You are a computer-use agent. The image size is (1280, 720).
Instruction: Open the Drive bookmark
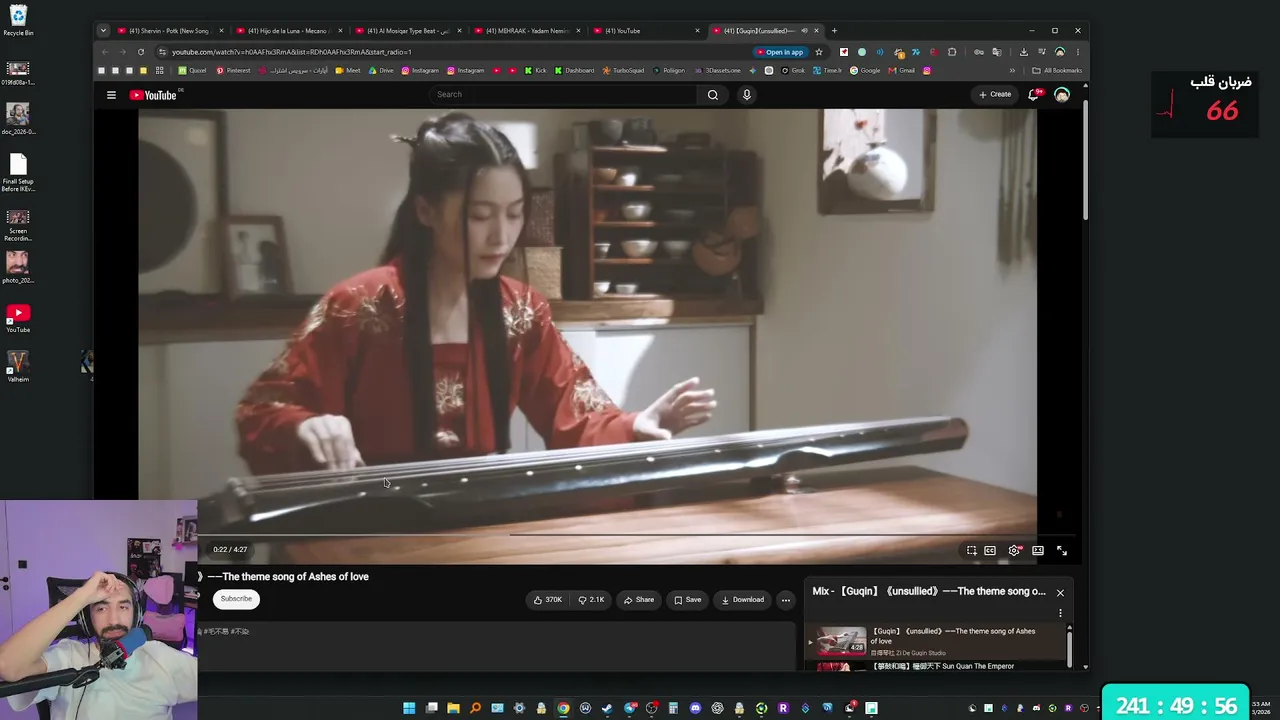[x=381, y=71]
